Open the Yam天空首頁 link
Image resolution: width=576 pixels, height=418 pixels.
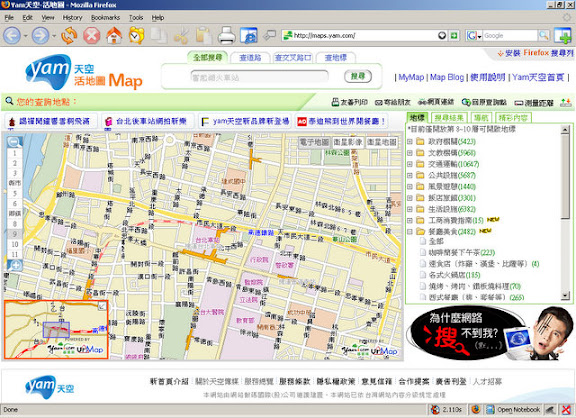tap(538, 78)
